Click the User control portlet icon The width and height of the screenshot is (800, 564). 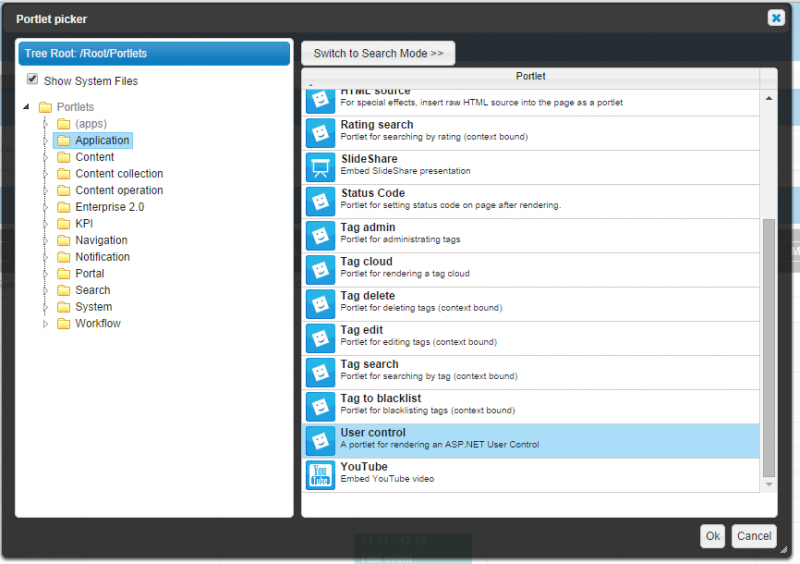(320, 441)
